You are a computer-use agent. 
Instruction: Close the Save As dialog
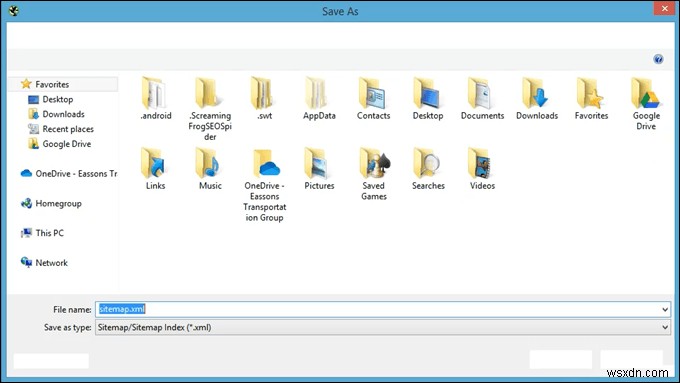664,9
